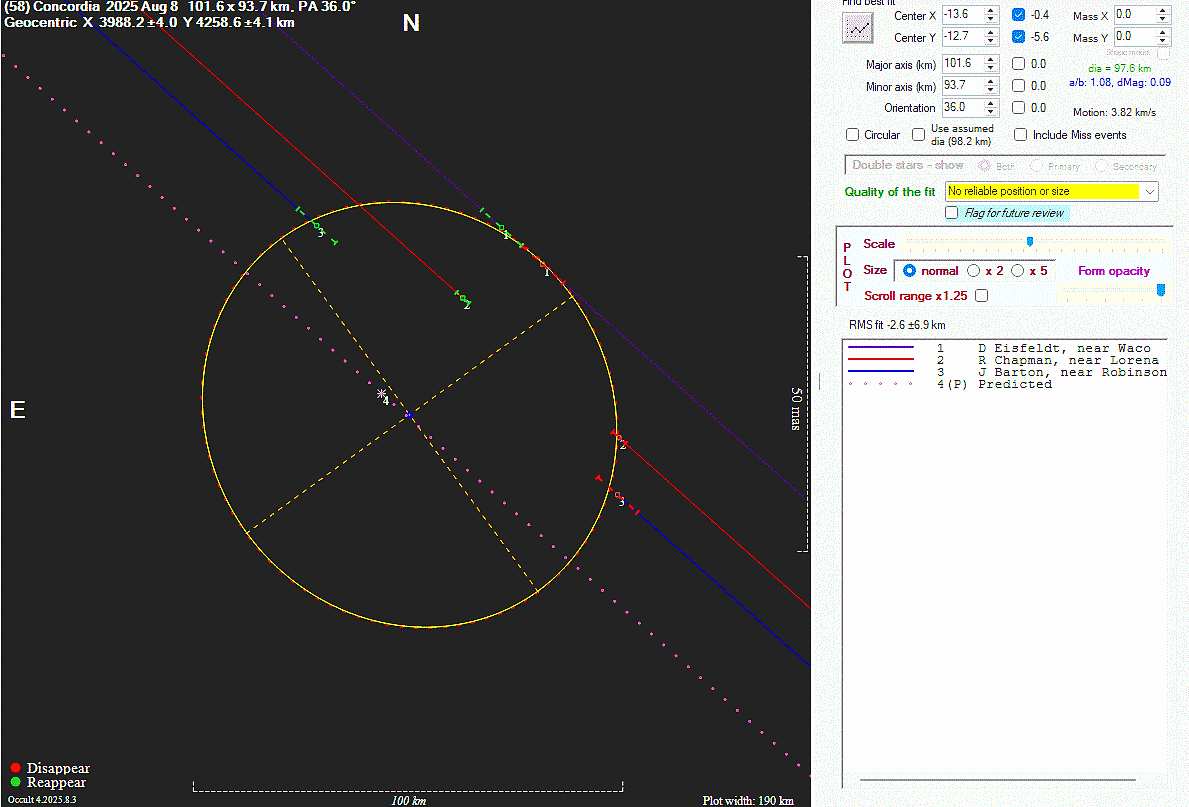
Task: Uncheck the Center Y fit checkbox
Action: click(1018, 36)
